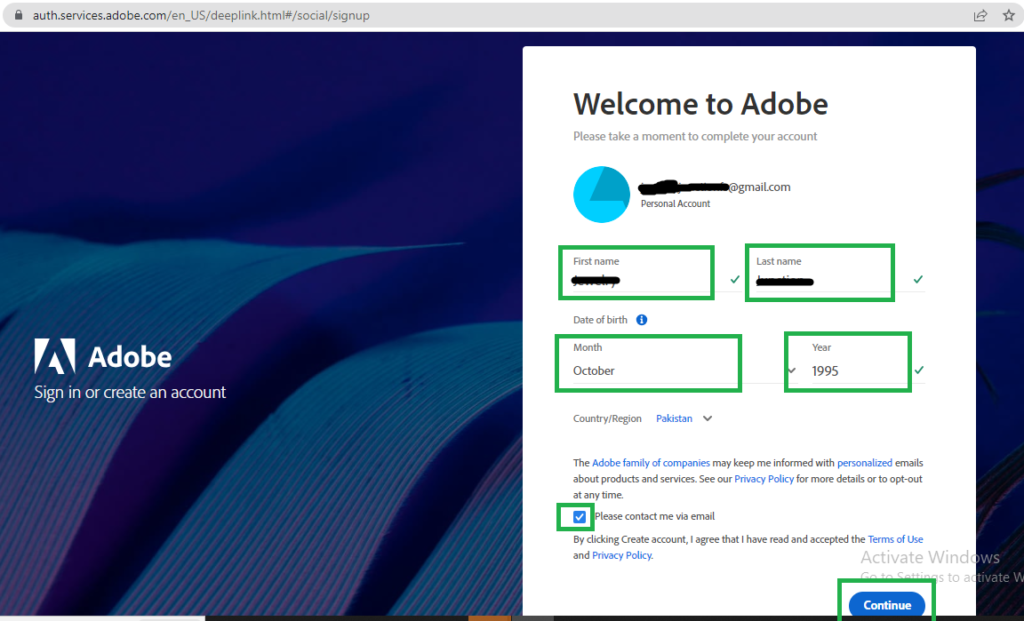The width and height of the screenshot is (1024, 621).
Task: Open the Privacy Policy link after Terms of Use
Action: (x=622, y=556)
